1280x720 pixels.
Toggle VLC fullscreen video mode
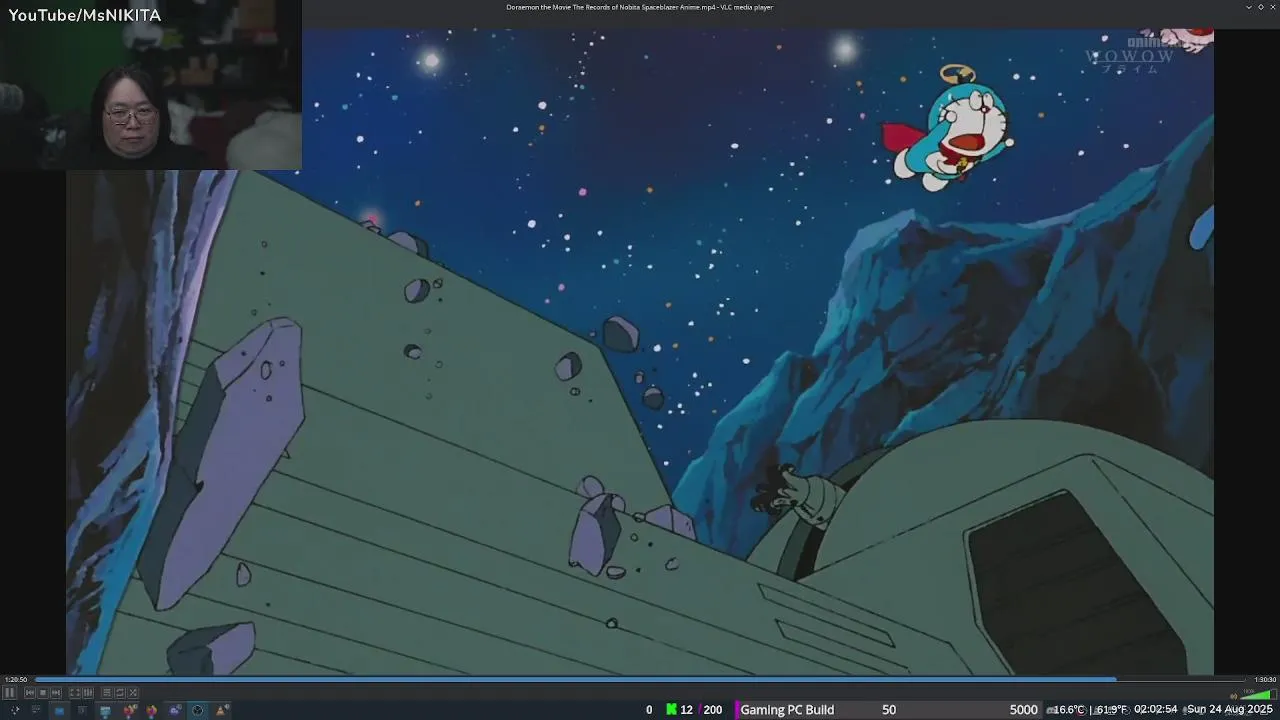point(75,693)
